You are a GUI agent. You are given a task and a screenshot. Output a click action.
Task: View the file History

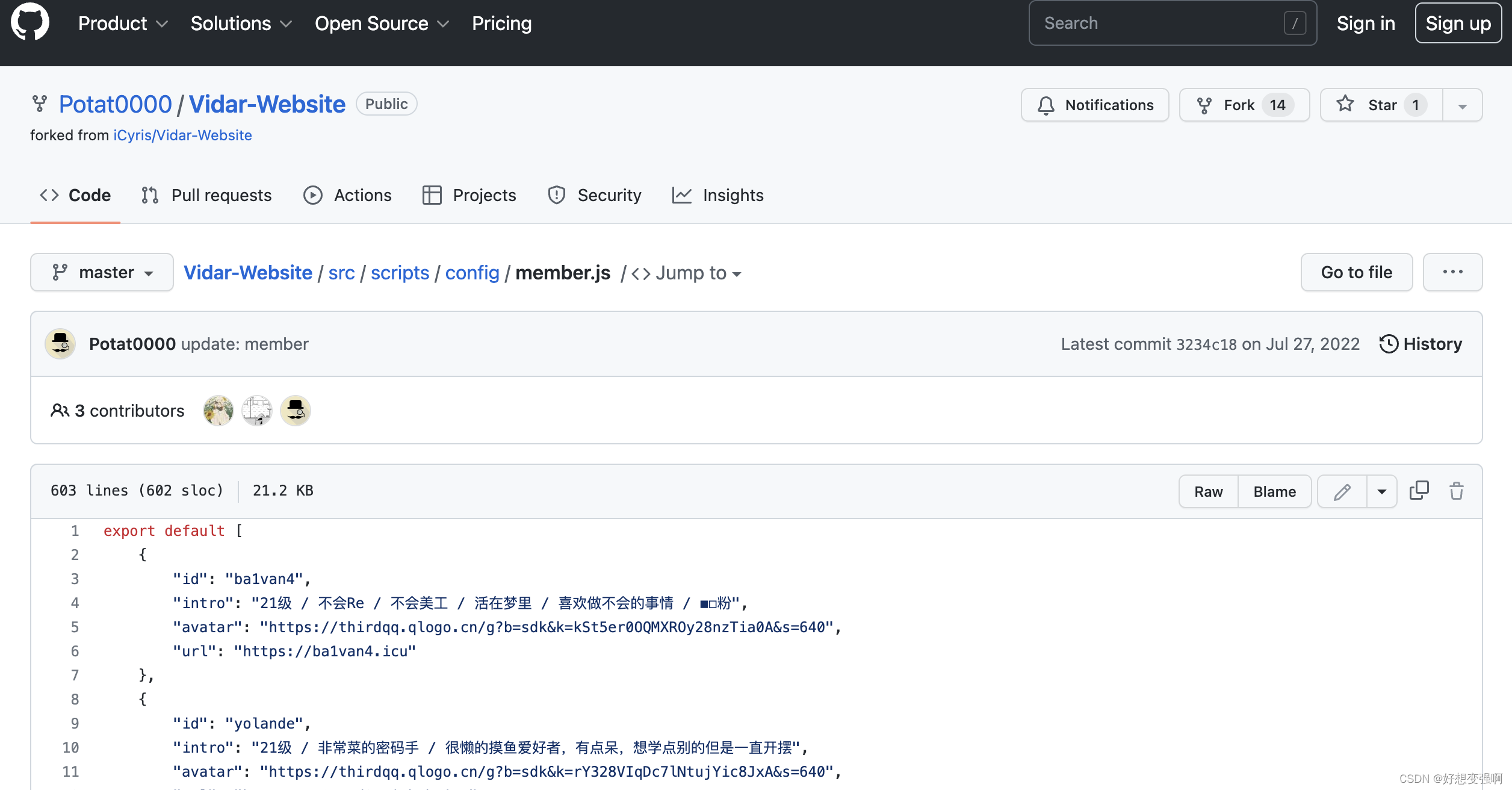point(1421,344)
